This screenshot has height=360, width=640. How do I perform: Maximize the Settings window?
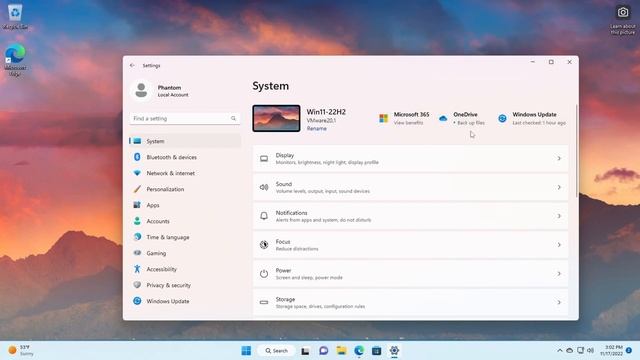point(551,62)
